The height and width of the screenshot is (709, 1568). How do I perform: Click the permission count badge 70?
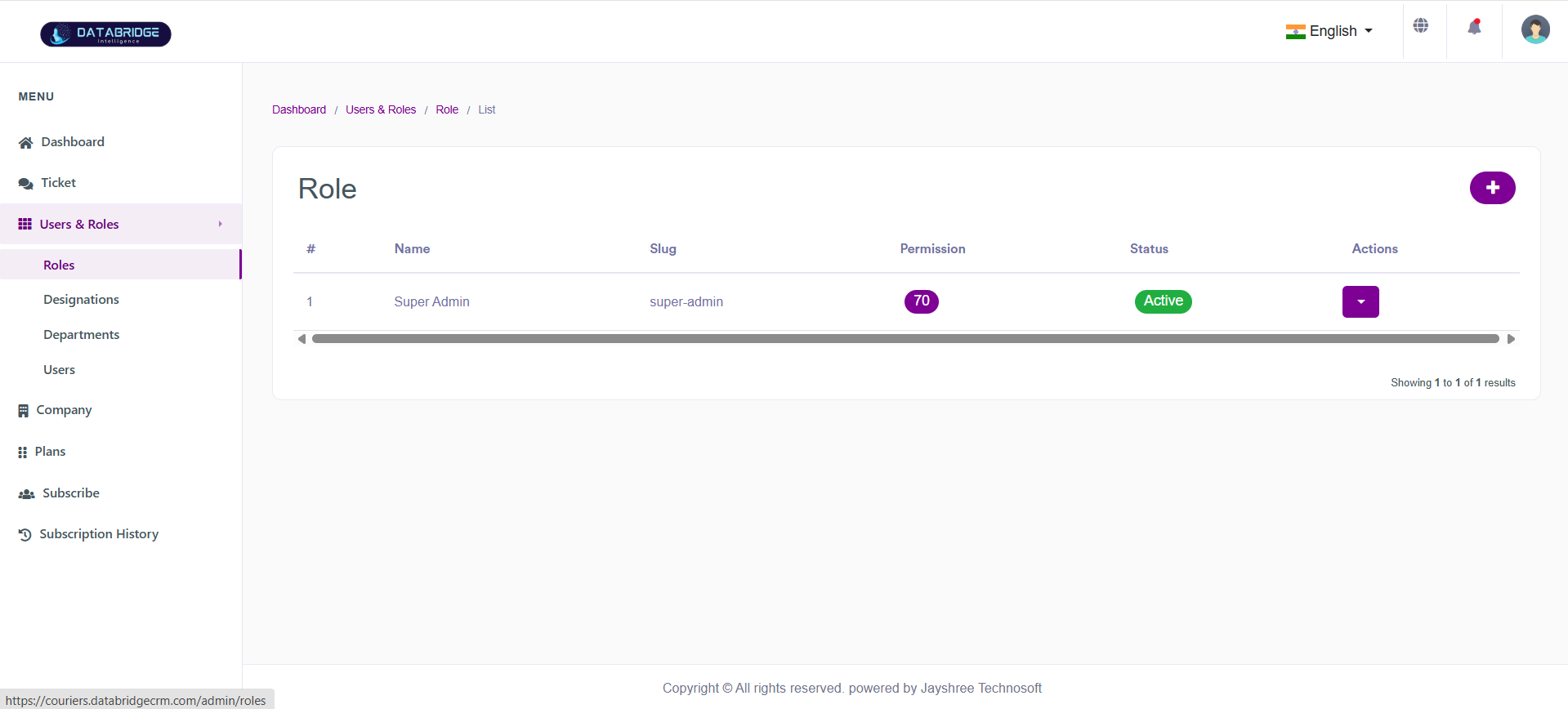click(x=922, y=301)
